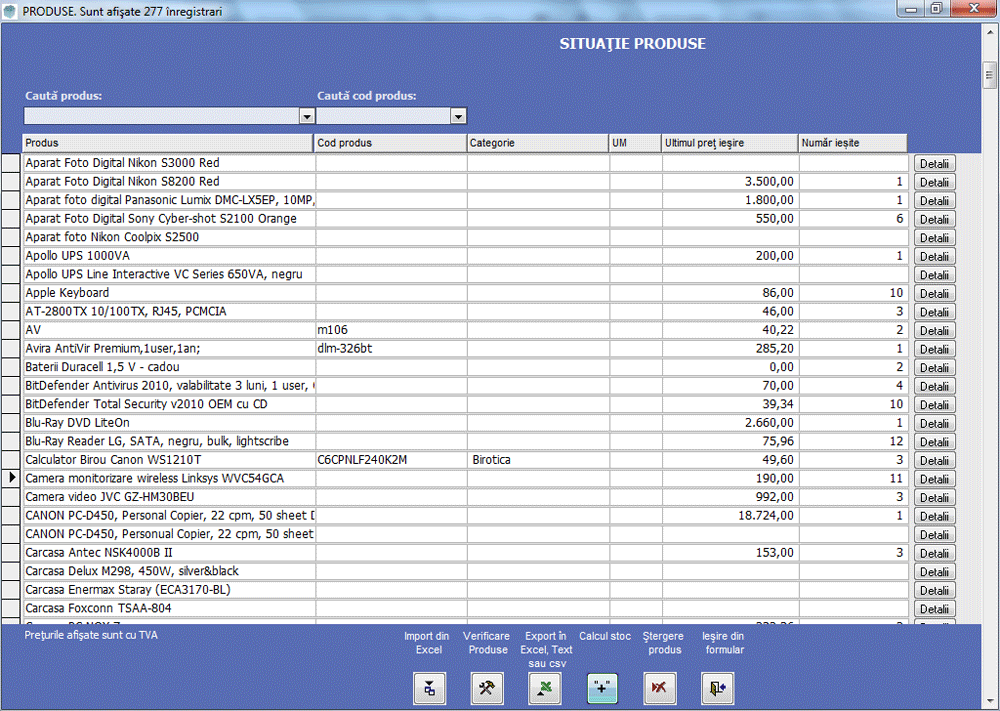Viewport: 1000px width, 711px height.
Task: Click product name CANON PC-D450, Personual Copier
Action: [170, 534]
